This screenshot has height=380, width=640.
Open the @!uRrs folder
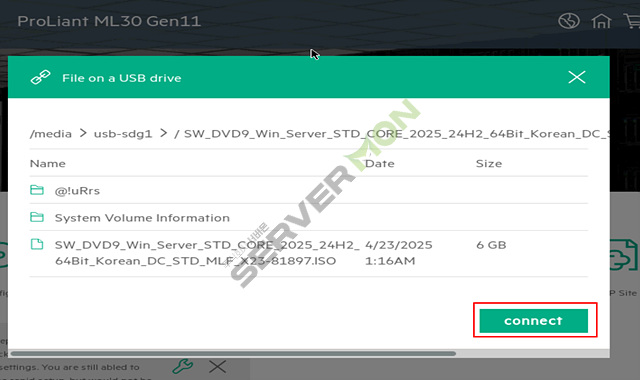click(x=77, y=191)
